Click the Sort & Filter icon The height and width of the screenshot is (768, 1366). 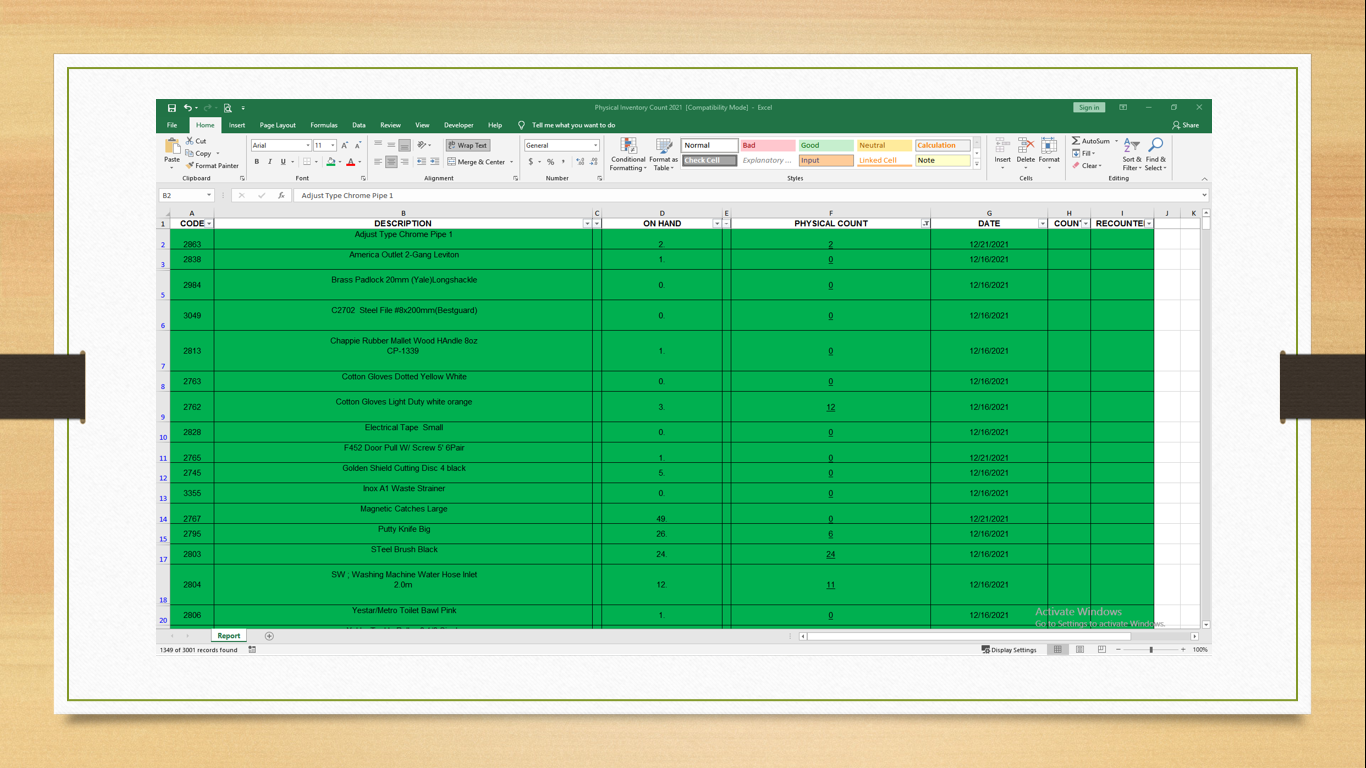pos(1131,146)
